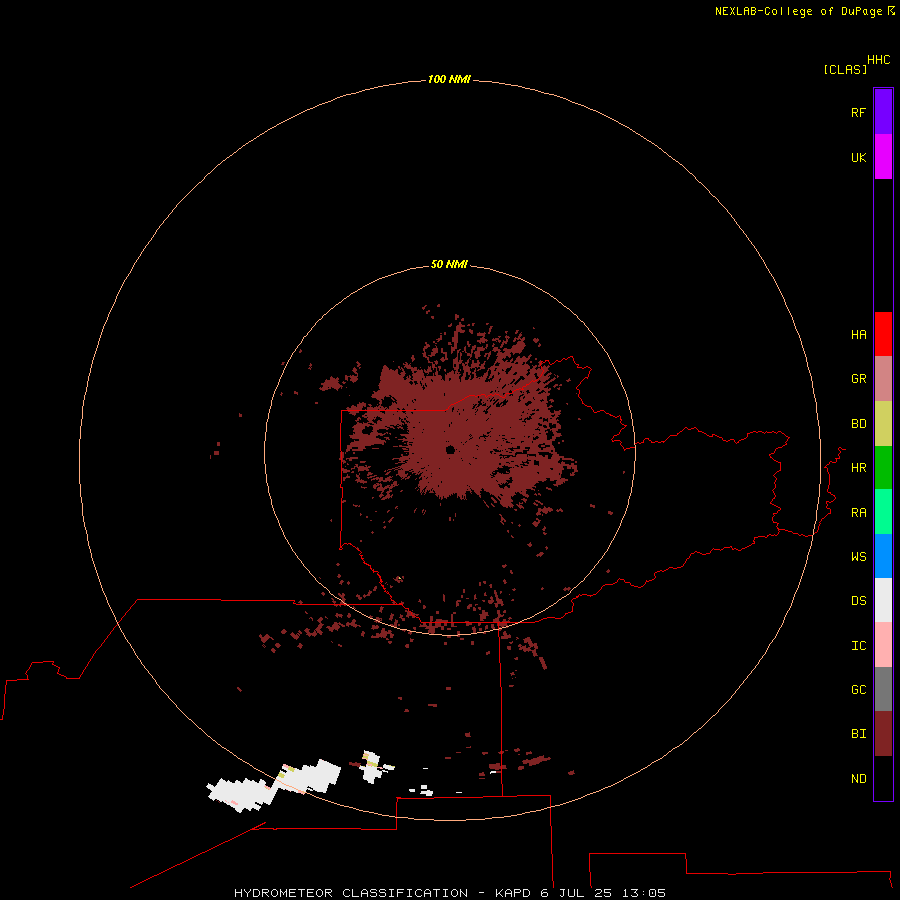900x900 pixels.
Task: Click the WS legend label
Action: click(x=858, y=556)
